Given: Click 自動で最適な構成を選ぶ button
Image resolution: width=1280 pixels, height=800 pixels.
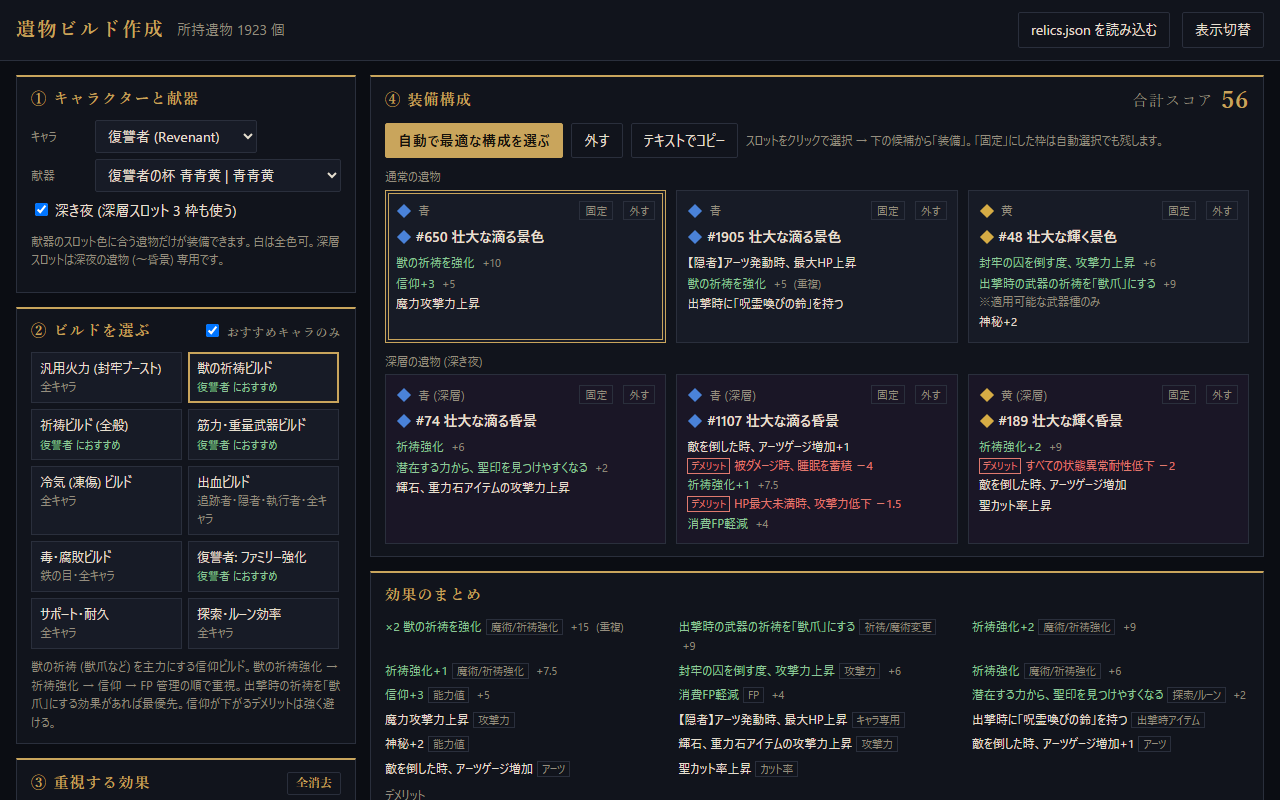Looking at the screenshot, I should 474,141.
